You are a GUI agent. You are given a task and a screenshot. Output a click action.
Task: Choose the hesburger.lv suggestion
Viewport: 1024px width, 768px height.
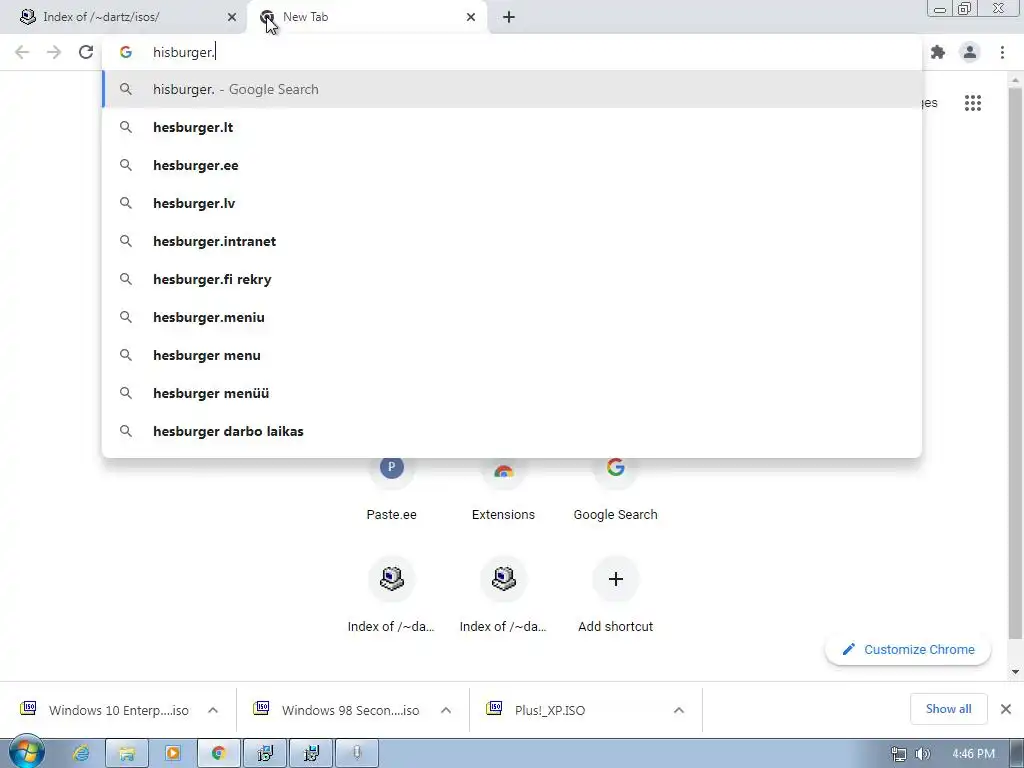coord(512,203)
